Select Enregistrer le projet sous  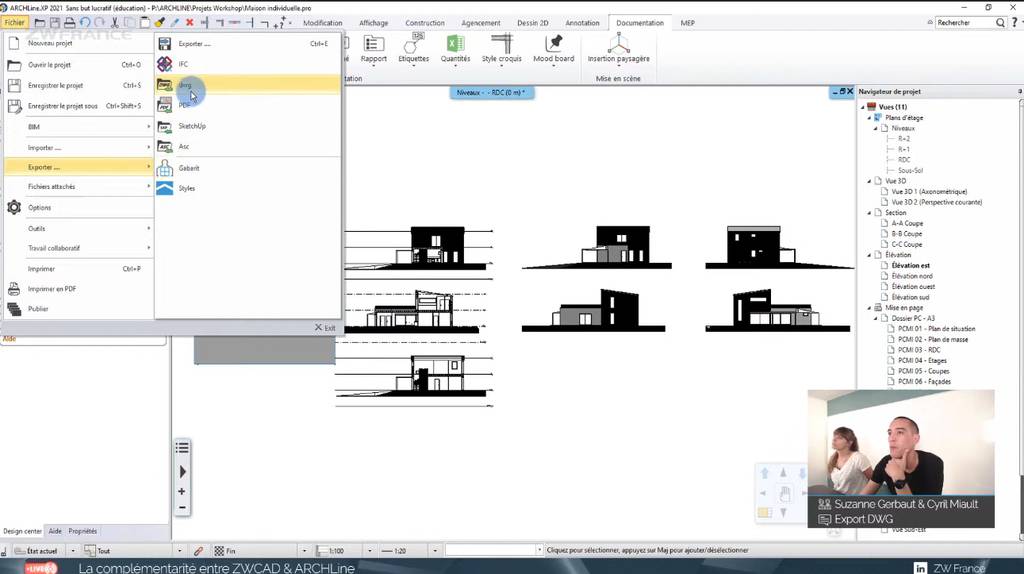(78, 106)
